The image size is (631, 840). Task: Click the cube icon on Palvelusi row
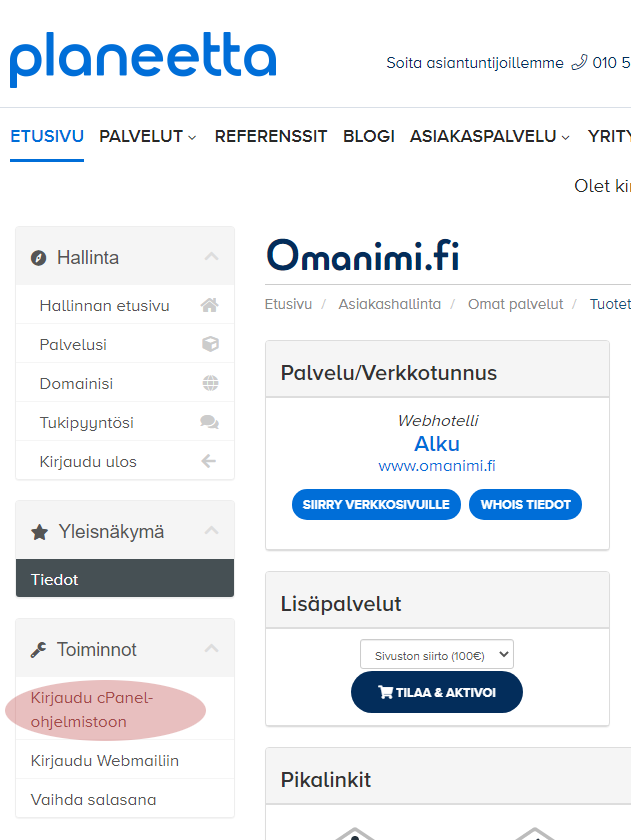(210, 344)
